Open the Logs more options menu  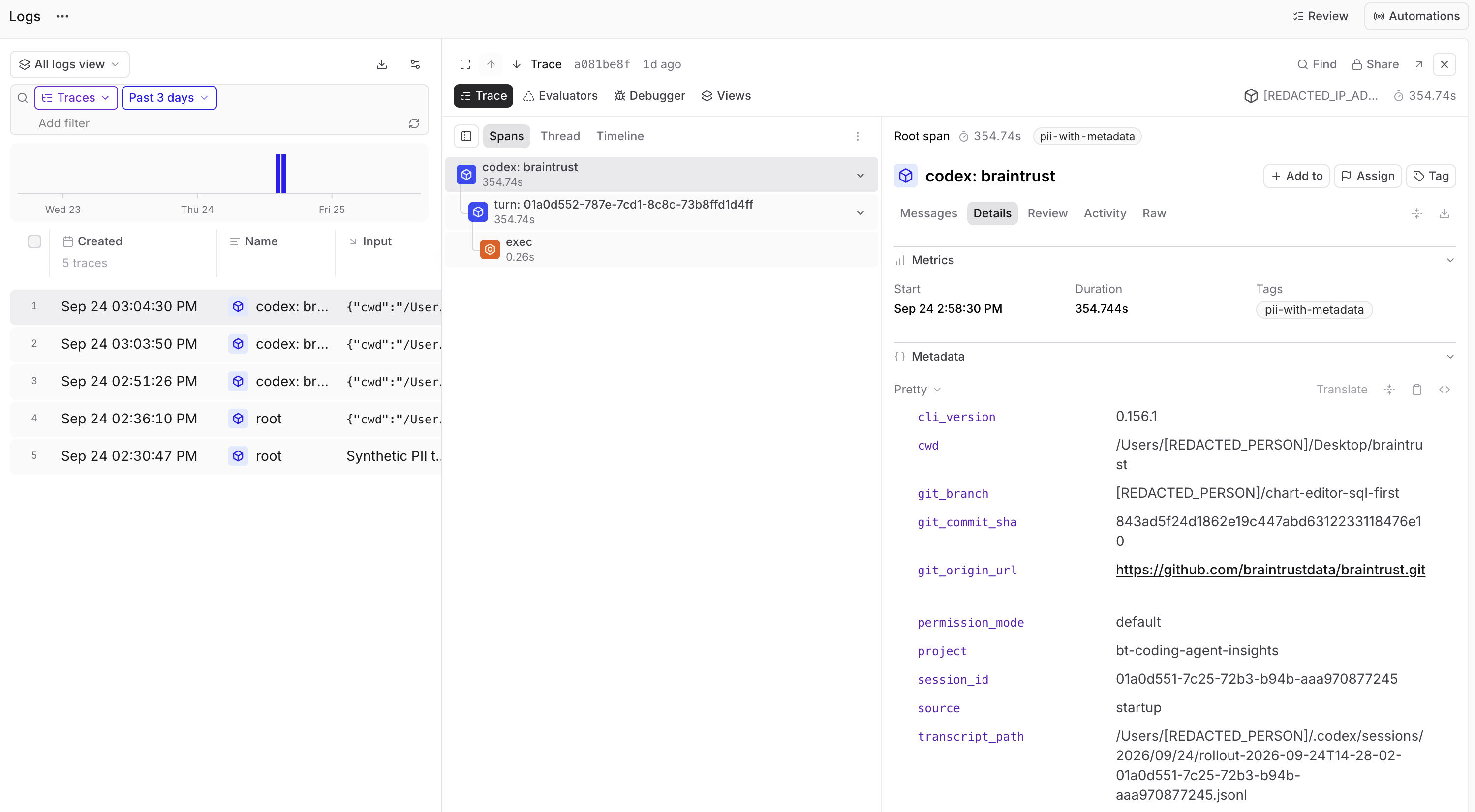click(x=62, y=16)
